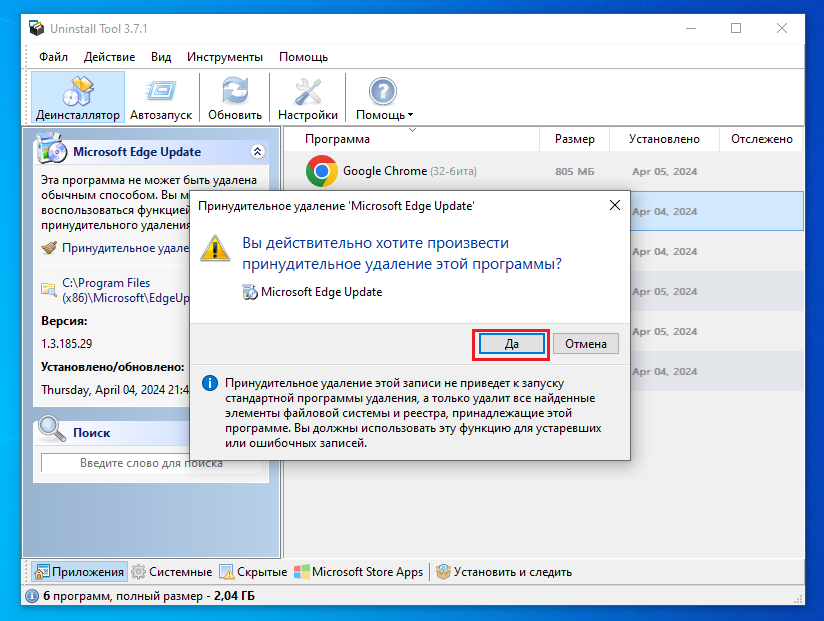The image size is (824, 621).
Task: Click the Uninstall Tool title bar icon
Action: [37, 28]
